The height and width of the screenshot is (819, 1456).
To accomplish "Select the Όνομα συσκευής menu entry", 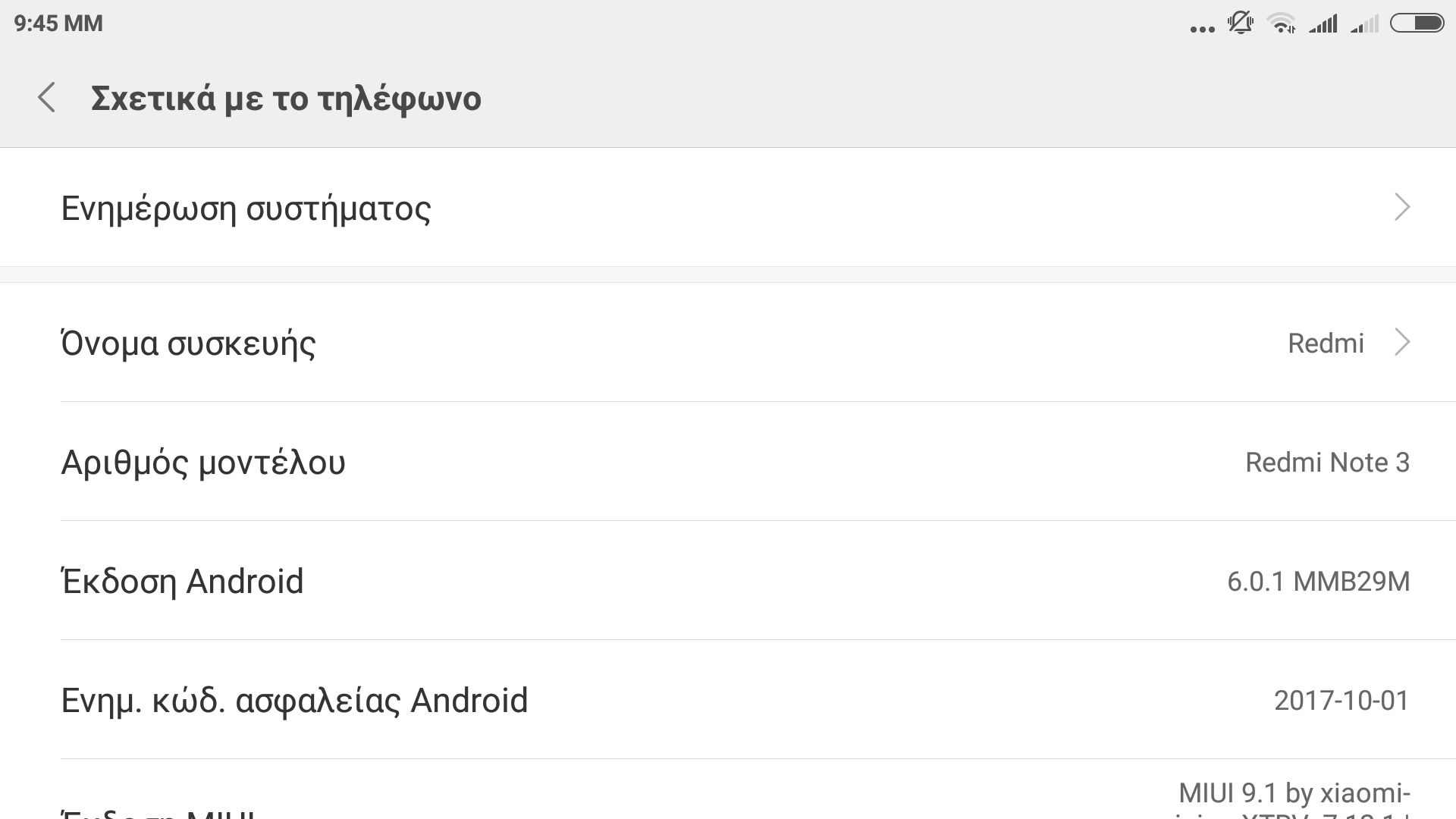I will coord(188,344).
